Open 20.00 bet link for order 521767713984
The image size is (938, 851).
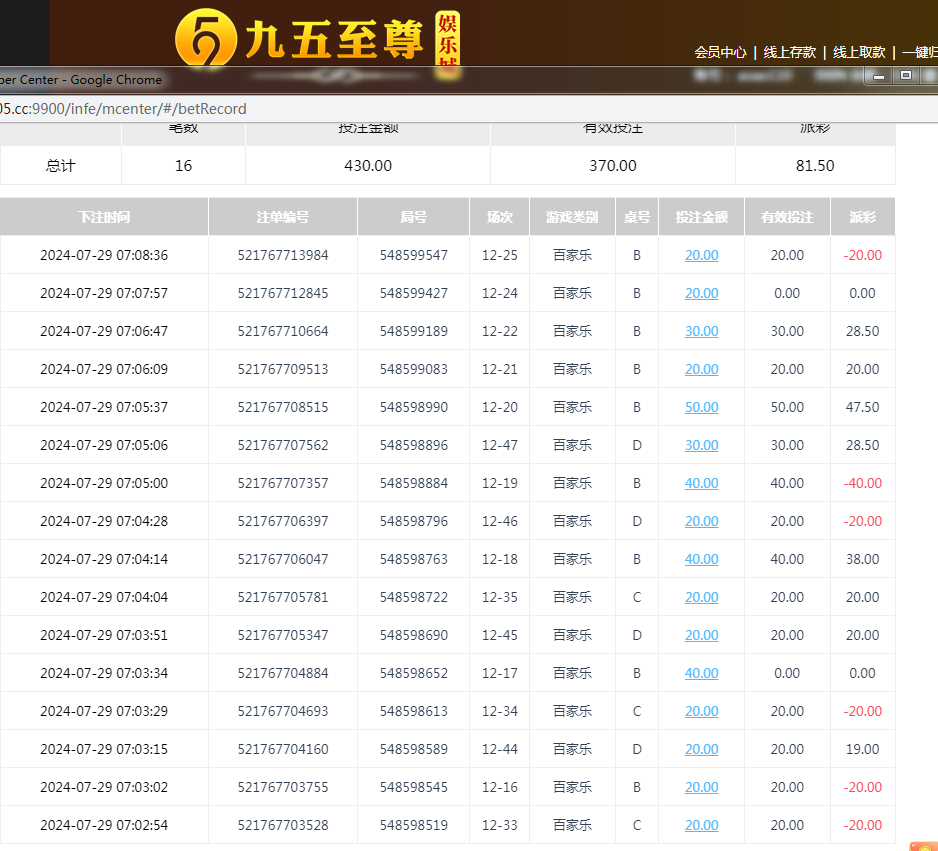coord(701,255)
